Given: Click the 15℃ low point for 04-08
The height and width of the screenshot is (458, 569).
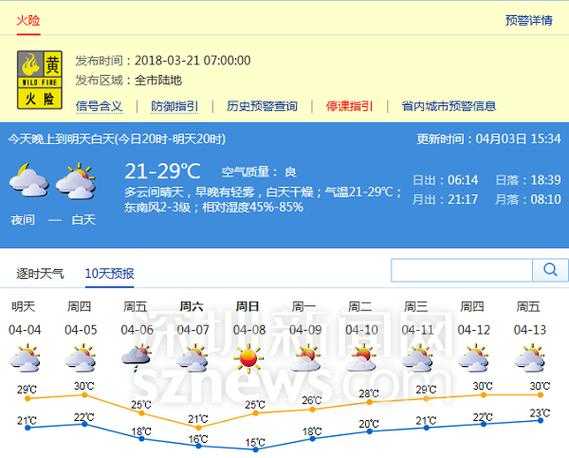Looking at the screenshot, I should pyautogui.click(x=255, y=450).
